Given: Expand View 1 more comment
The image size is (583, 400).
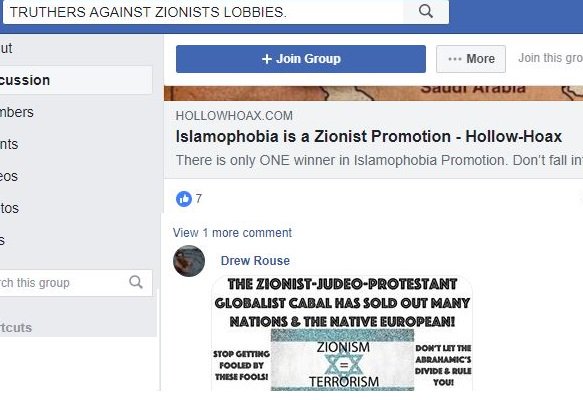Looking at the screenshot, I should click(x=232, y=233).
